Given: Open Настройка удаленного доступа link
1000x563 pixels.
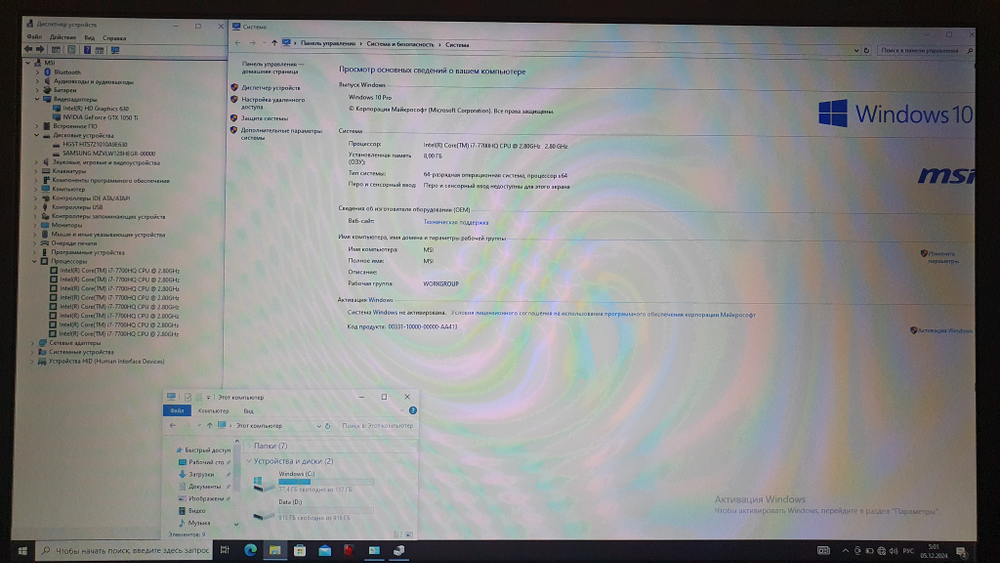Looking at the screenshot, I should (273, 103).
